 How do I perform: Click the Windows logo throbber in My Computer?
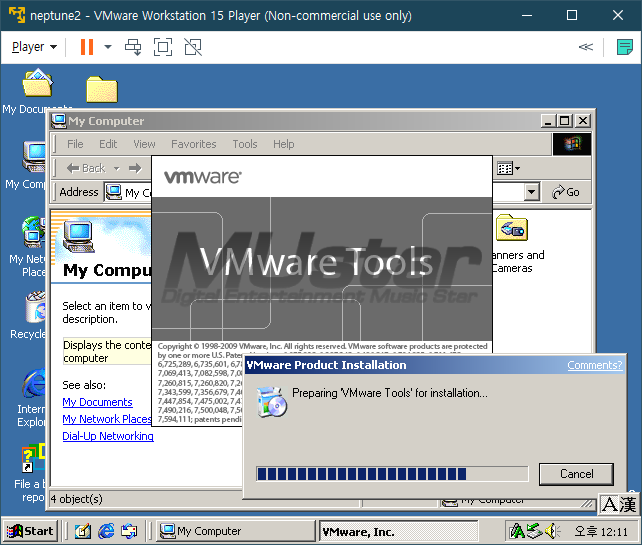pyautogui.click(x=572, y=144)
